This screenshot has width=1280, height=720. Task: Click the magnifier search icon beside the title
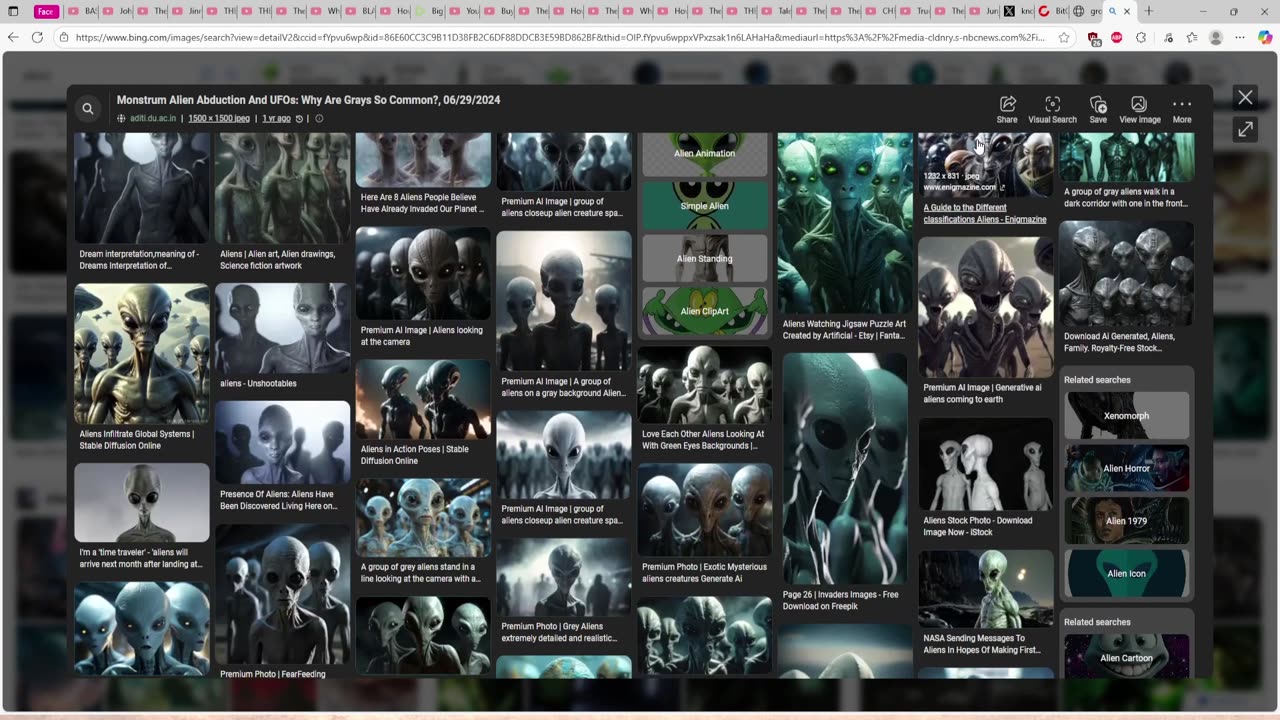(88, 109)
